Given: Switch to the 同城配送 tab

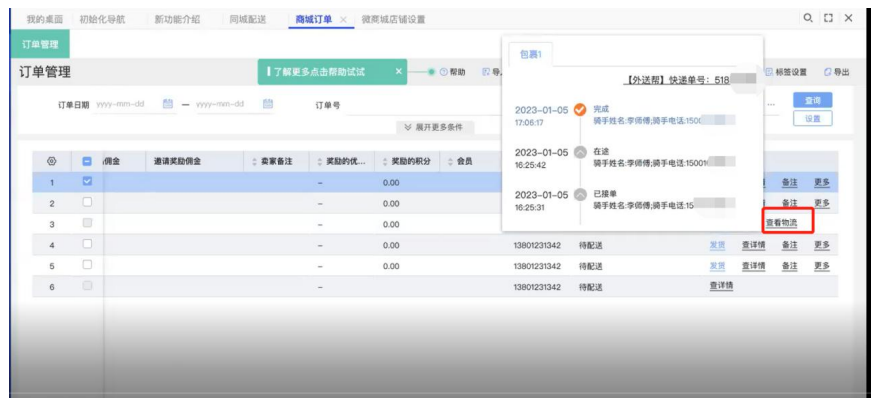Looking at the screenshot, I should click(247, 19).
